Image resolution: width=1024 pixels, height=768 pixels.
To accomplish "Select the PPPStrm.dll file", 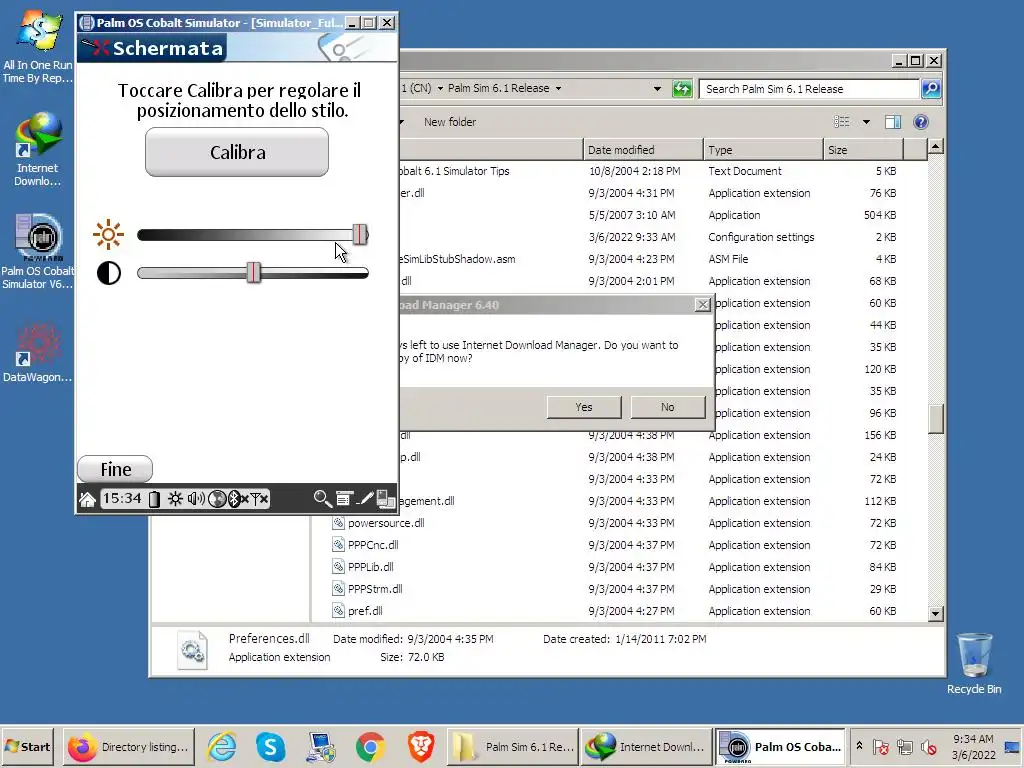I will point(375,589).
